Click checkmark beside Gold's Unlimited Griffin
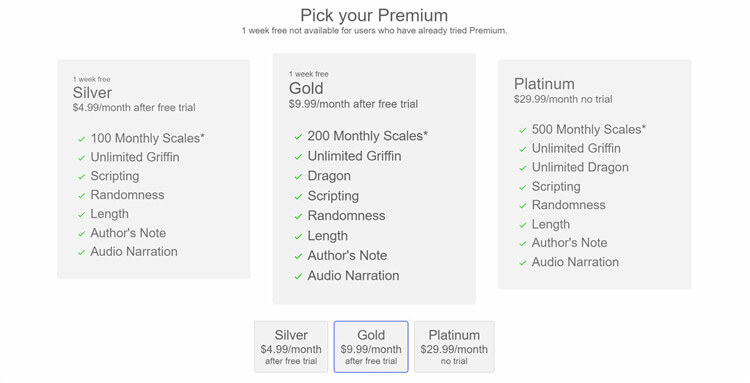 298,157
